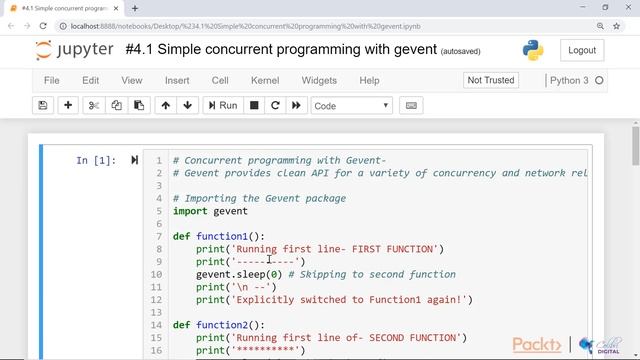640x360 pixels.
Task: Insert cell below using plus icon
Action: [68, 106]
